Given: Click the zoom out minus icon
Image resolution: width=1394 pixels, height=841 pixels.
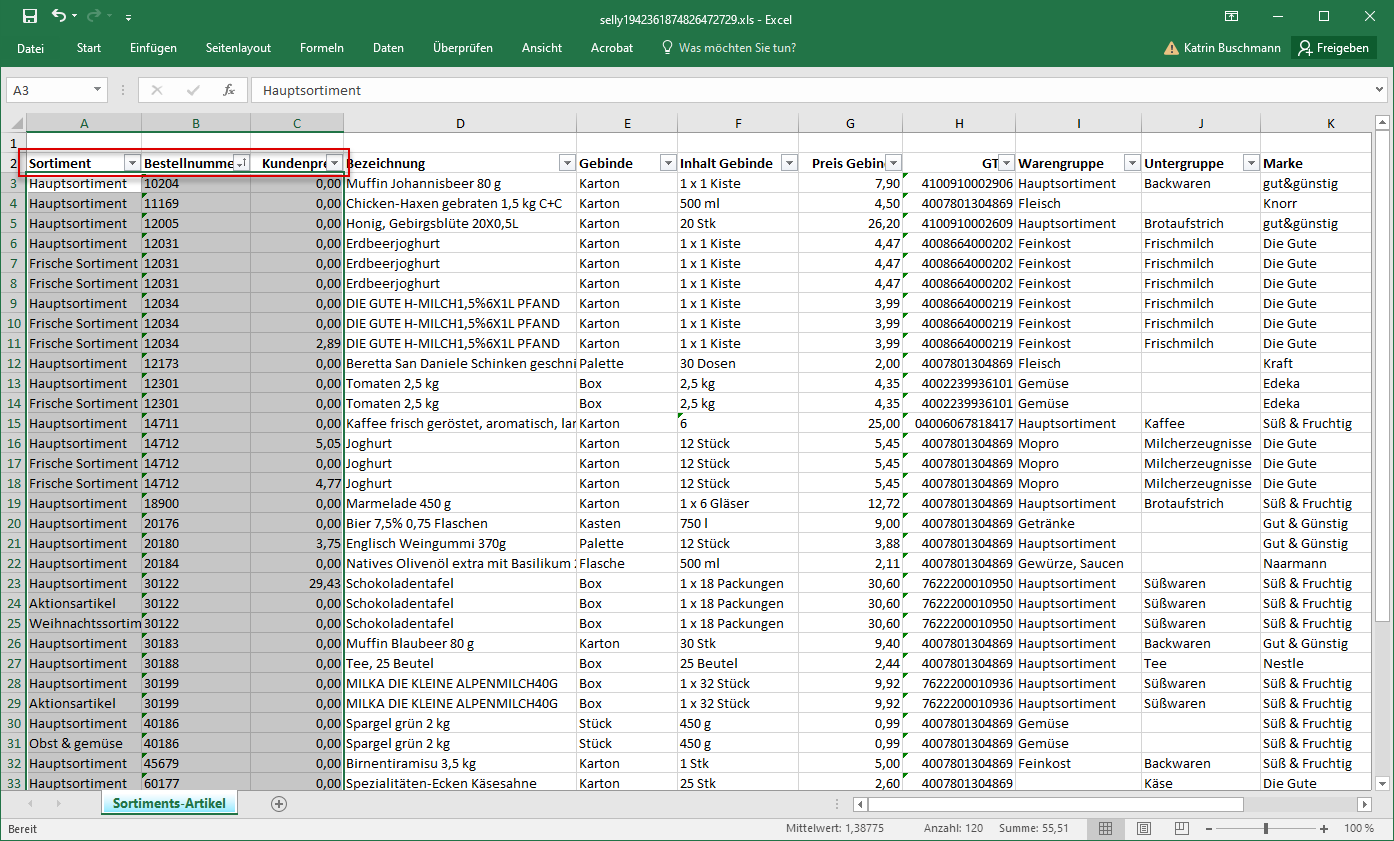Looking at the screenshot, I should 1211,829.
